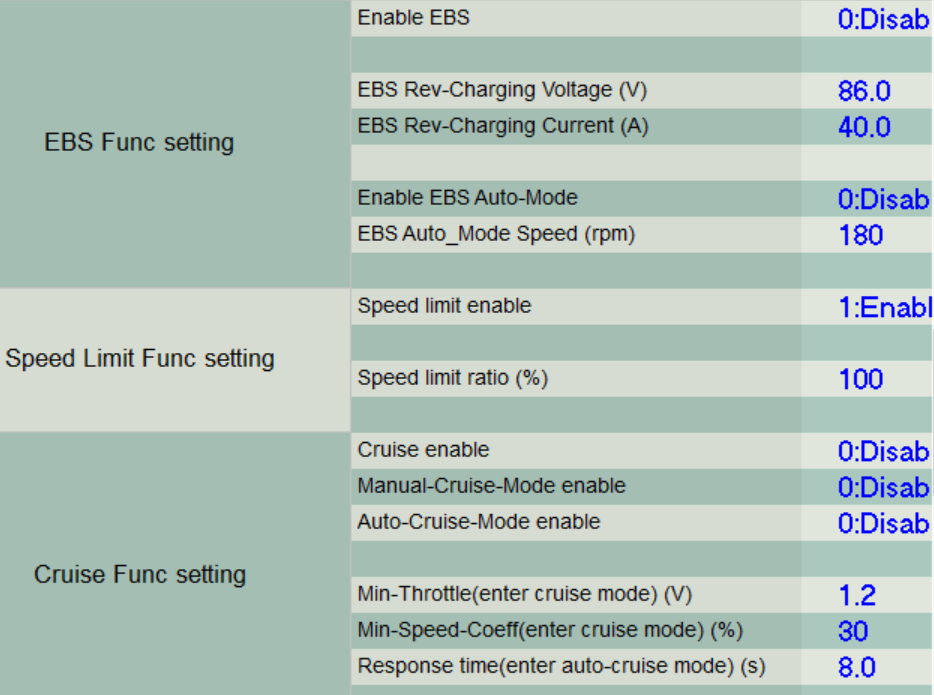Click the Response time value 8.0
Image resolution: width=934 pixels, height=695 pixels.
coord(857,667)
